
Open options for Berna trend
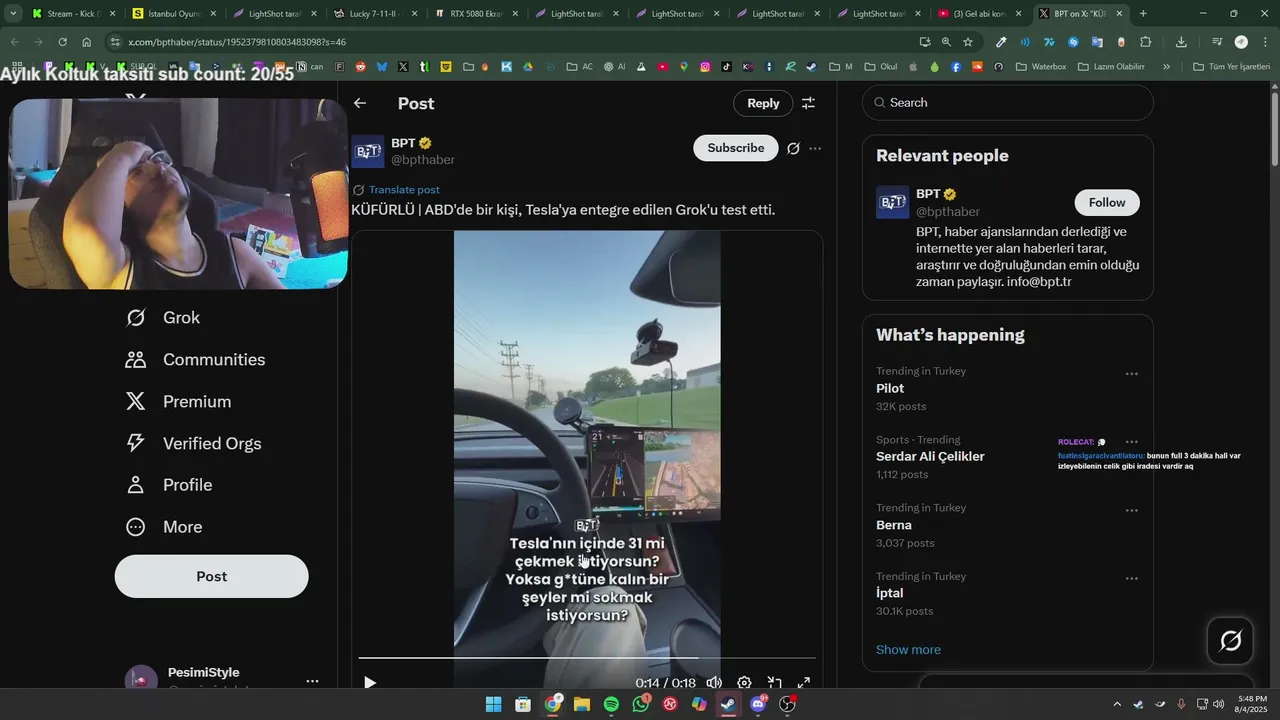[1132, 510]
